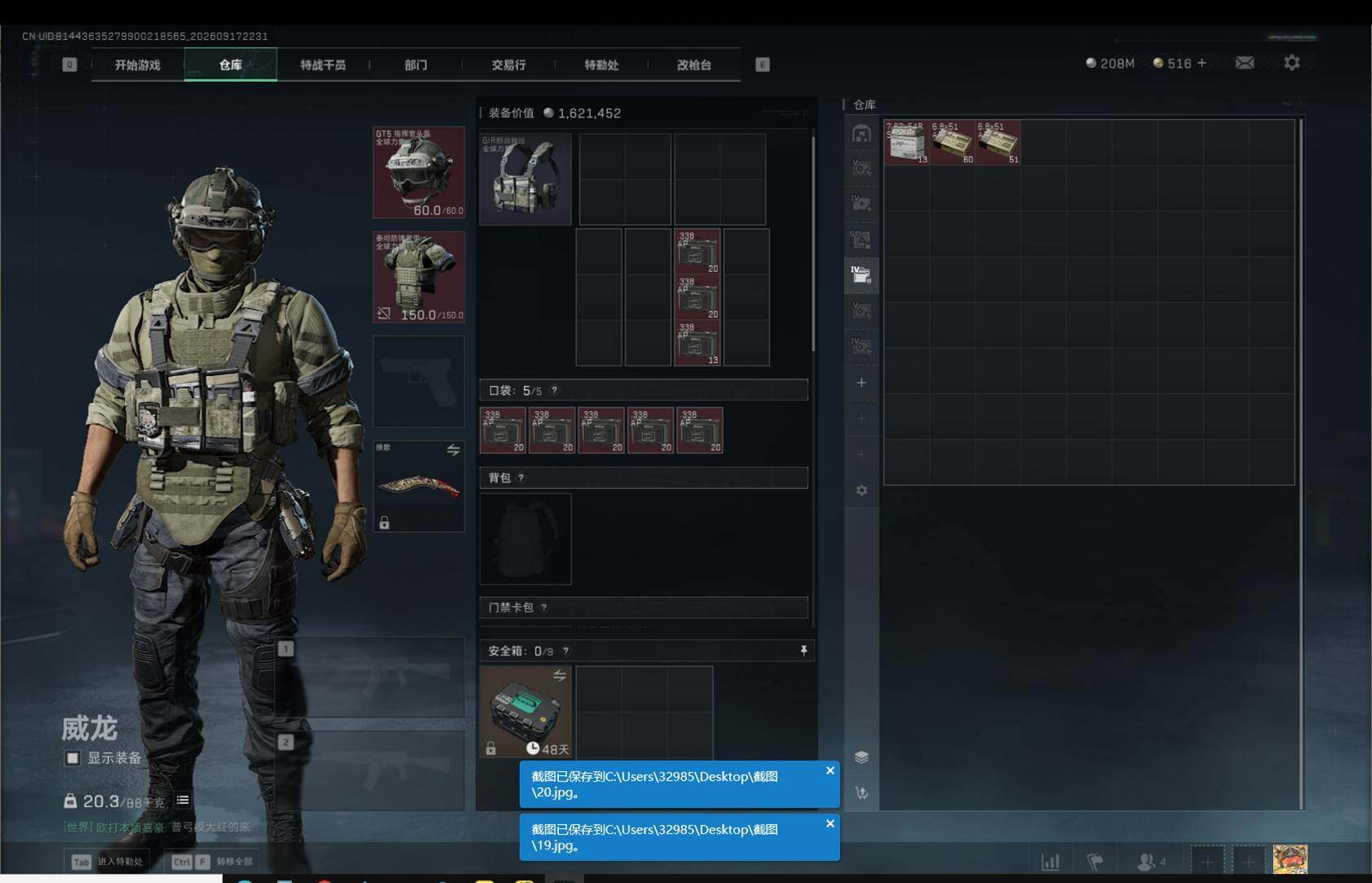
Task: Open the 20.jpg saved screenshot notification
Action: click(680, 785)
